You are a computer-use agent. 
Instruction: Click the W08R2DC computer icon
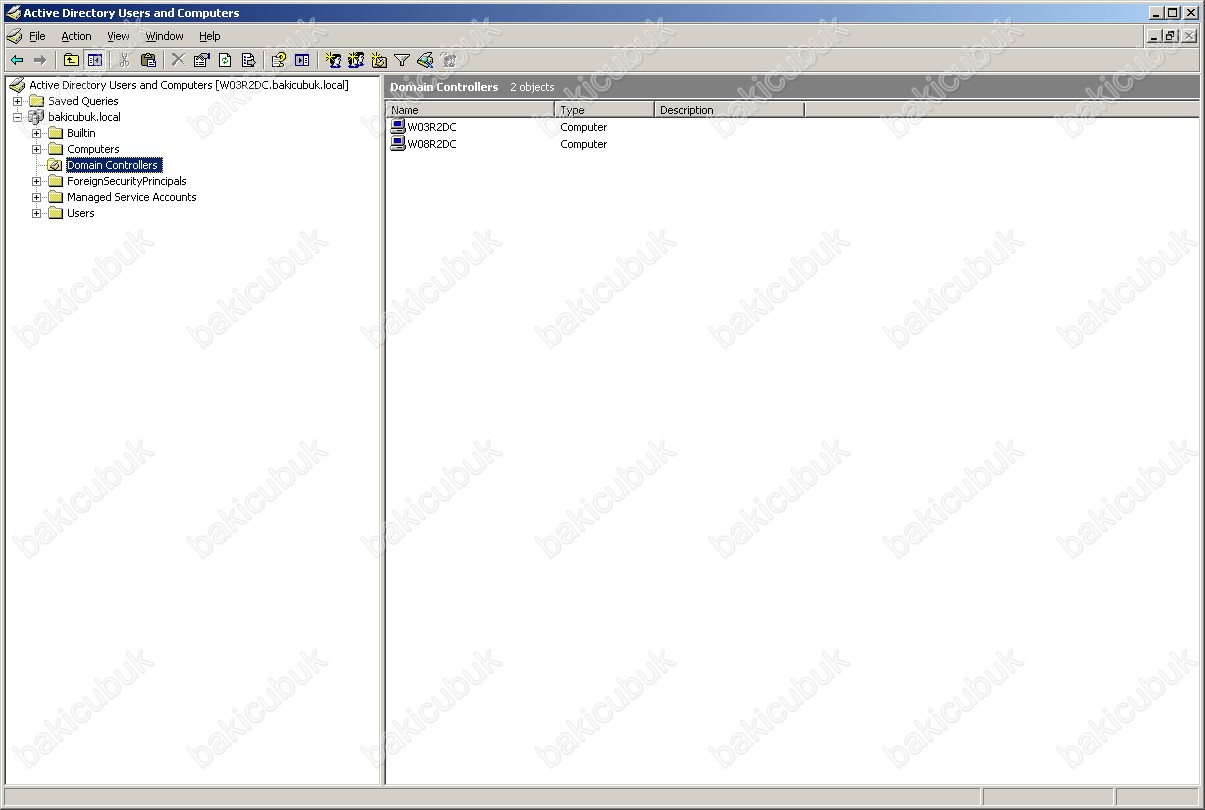[398, 144]
